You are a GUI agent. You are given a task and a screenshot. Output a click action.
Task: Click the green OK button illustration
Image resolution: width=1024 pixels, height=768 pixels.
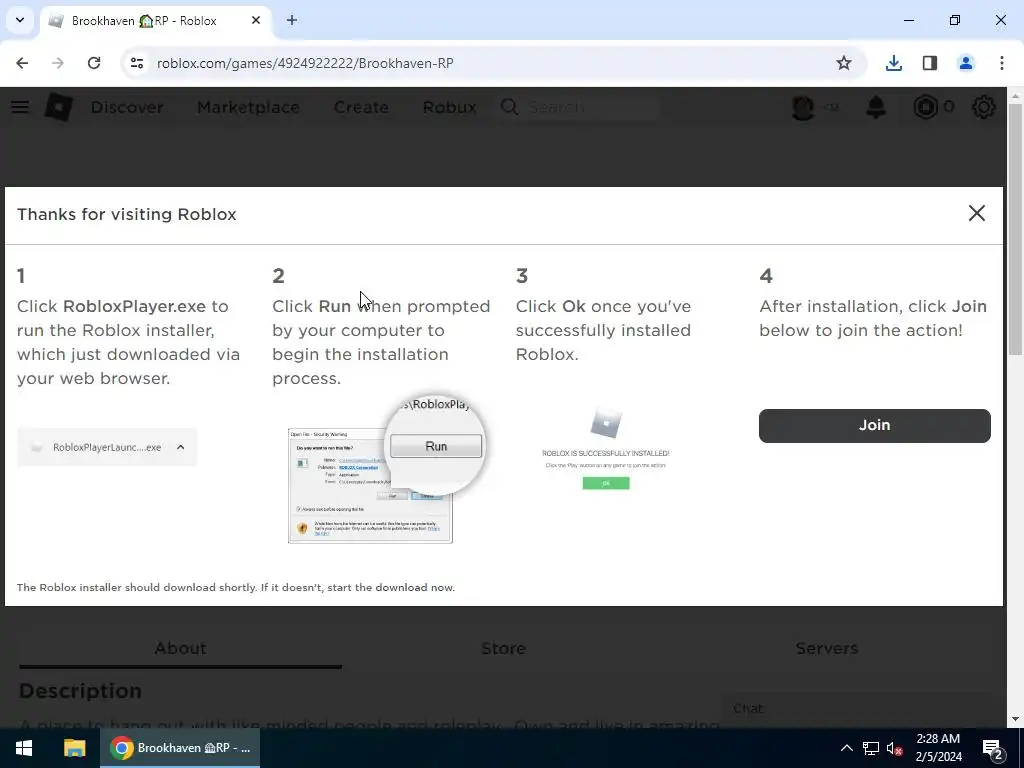pyautogui.click(x=605, y=483)
